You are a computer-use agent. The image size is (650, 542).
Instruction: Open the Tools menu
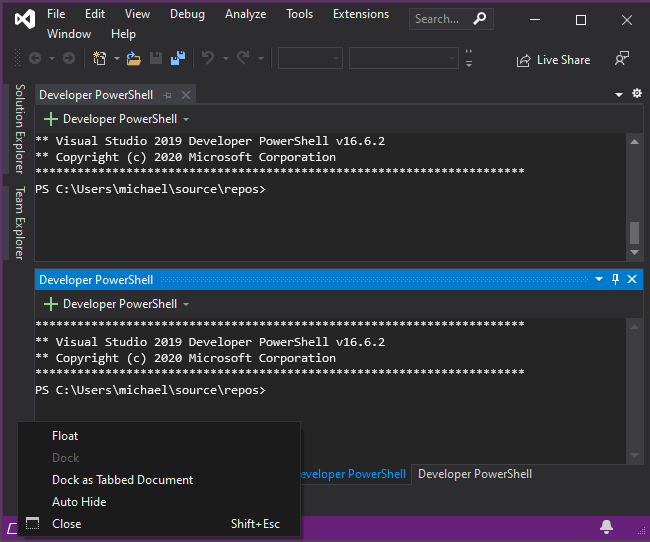[299, 14]
